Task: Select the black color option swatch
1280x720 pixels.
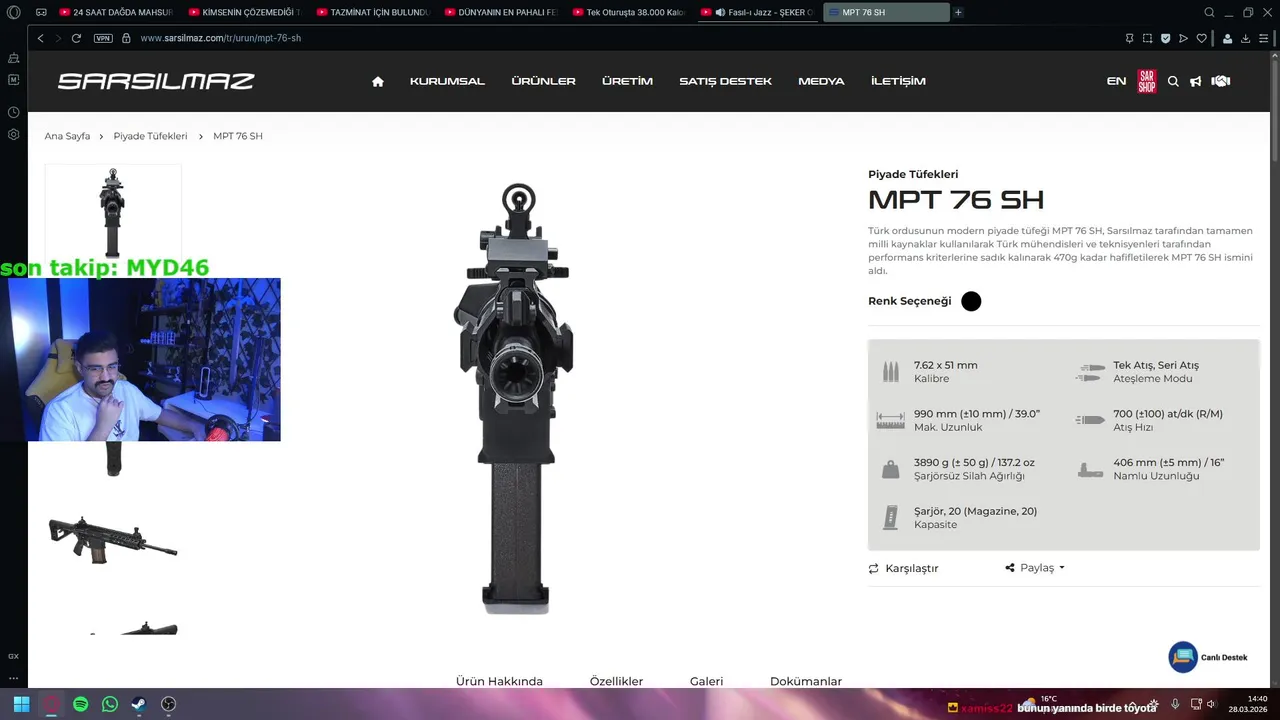Action: (x=971, y=301)
